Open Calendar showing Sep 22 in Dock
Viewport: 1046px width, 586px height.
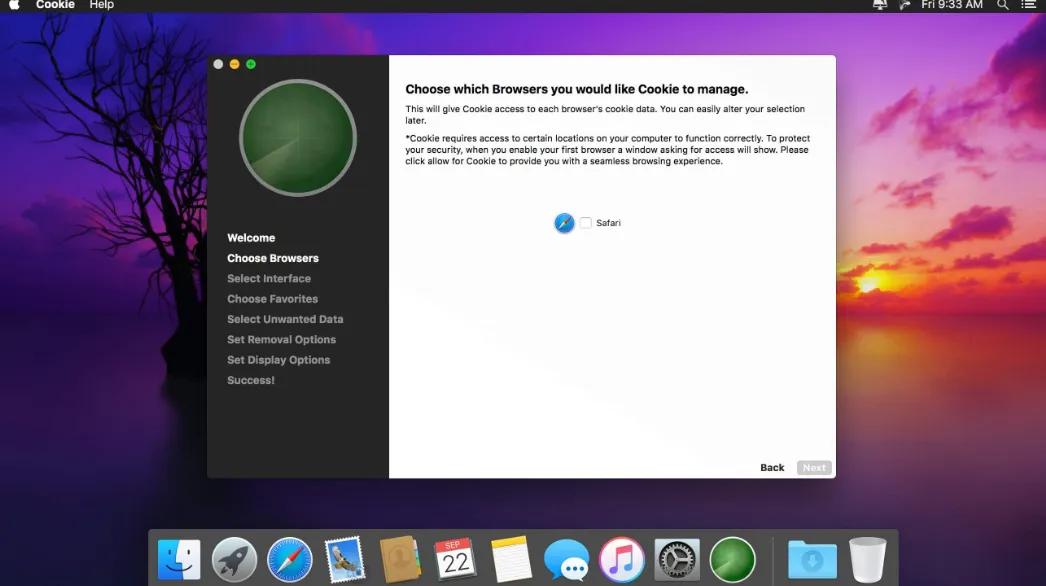click(455, 559)
